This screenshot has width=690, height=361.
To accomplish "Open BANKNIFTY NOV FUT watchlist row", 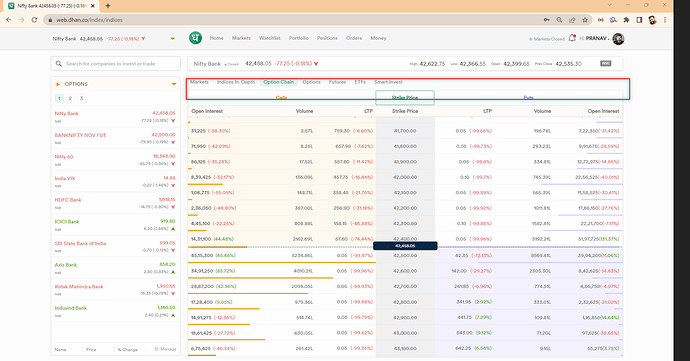I will point(115,138).
